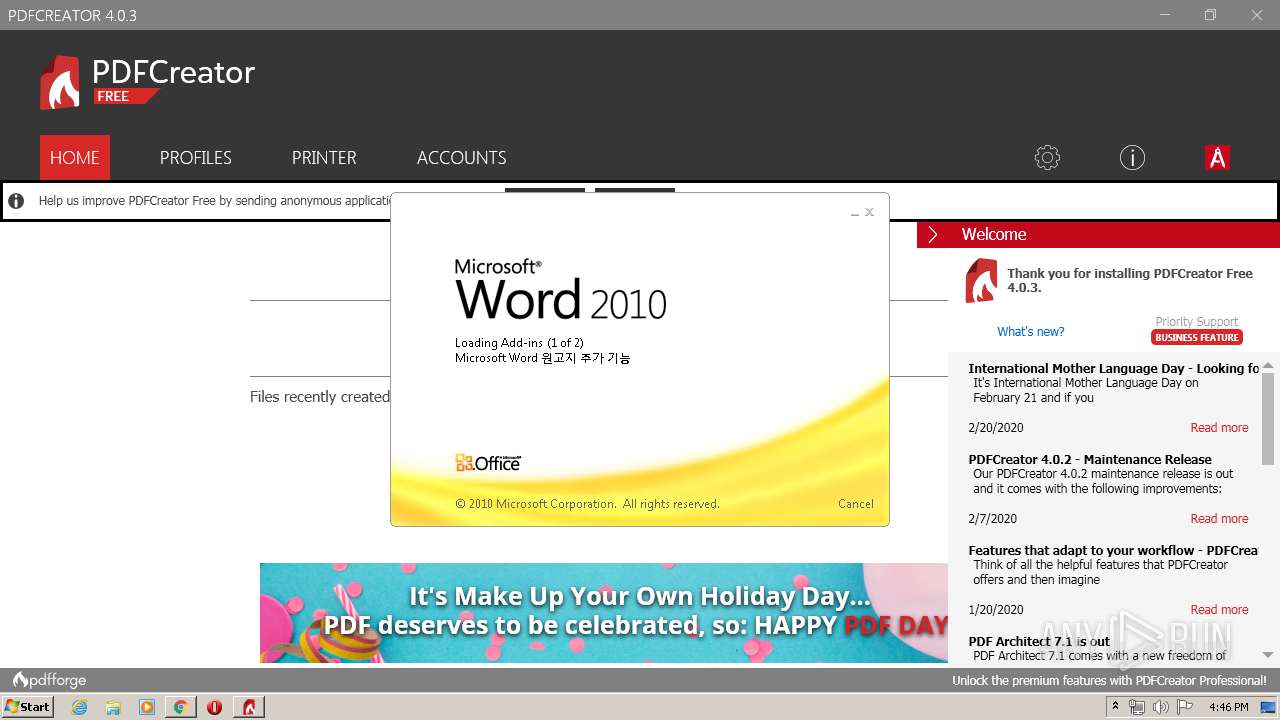Open Google Chrome from taskbar
This screenshot has height=720, width=1280.
[180, 707]
